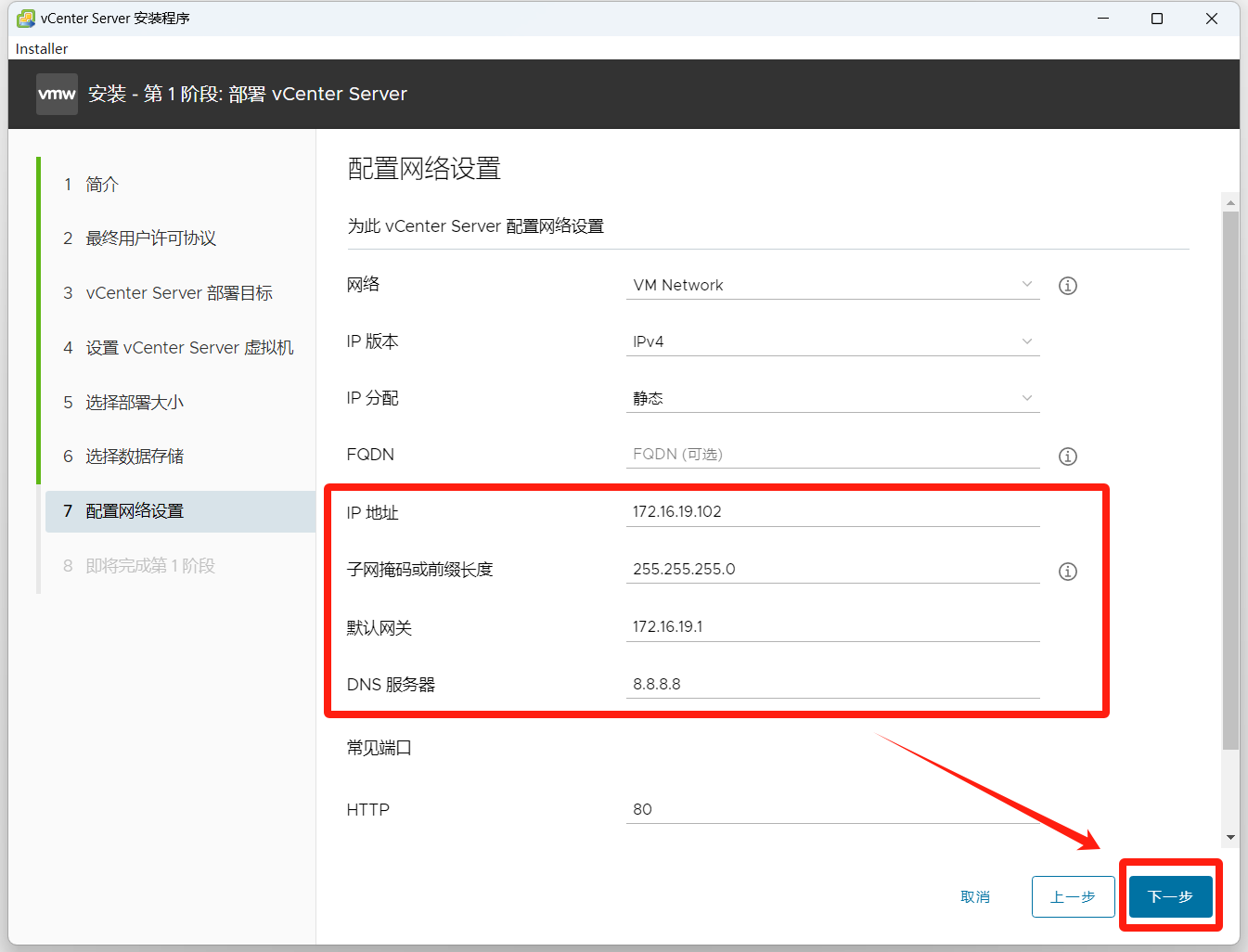Image resolution: width=1248 pixels, height=952 pixels.
Task: Click the info icon beside subnet mask field
Action: click(1067, 572)
